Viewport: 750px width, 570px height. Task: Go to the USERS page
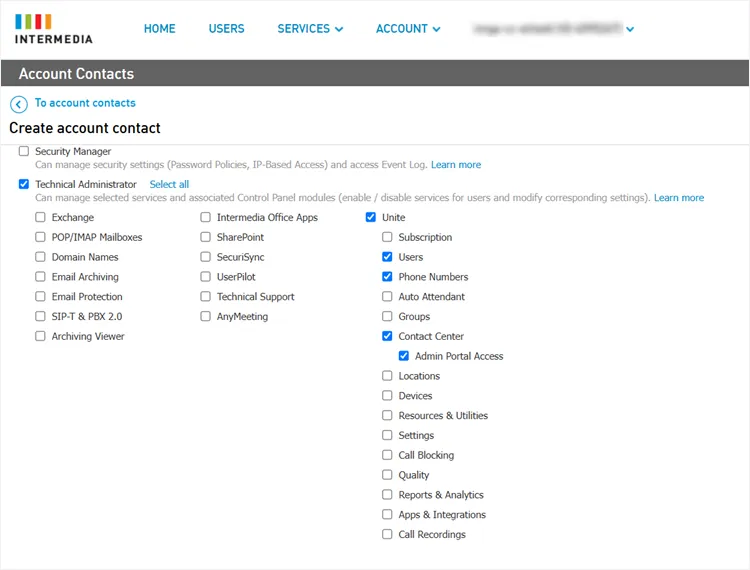tap(226, 29)
